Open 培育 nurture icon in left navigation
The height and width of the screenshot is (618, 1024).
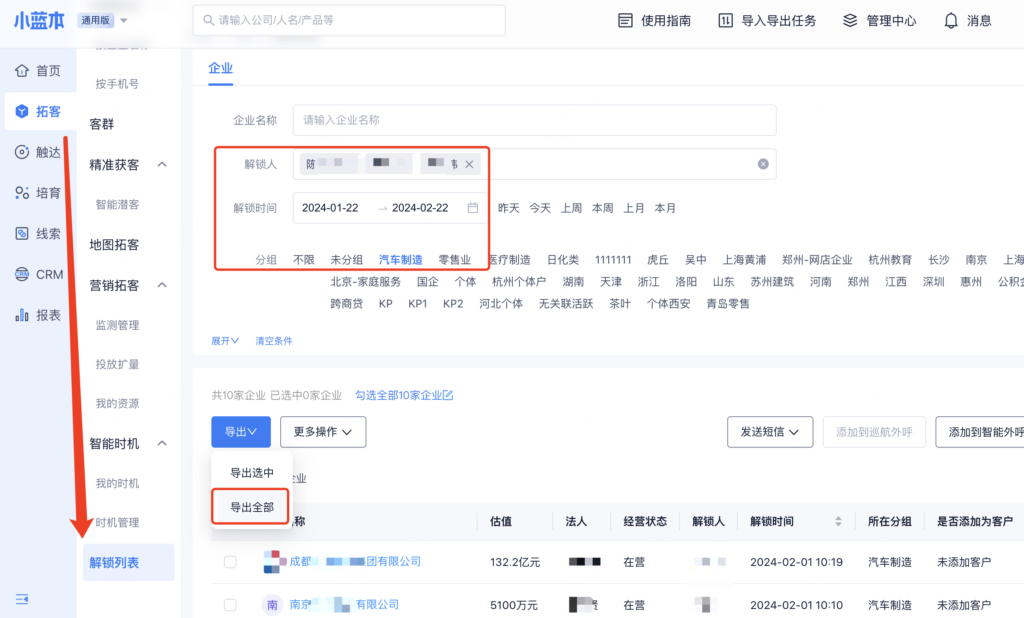coord(22,193)
